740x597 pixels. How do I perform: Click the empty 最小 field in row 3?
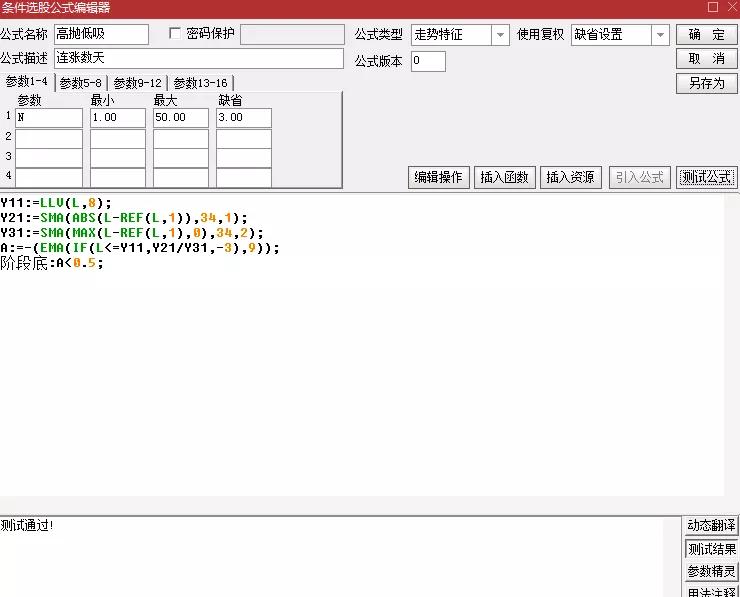[x=118, y=158]
